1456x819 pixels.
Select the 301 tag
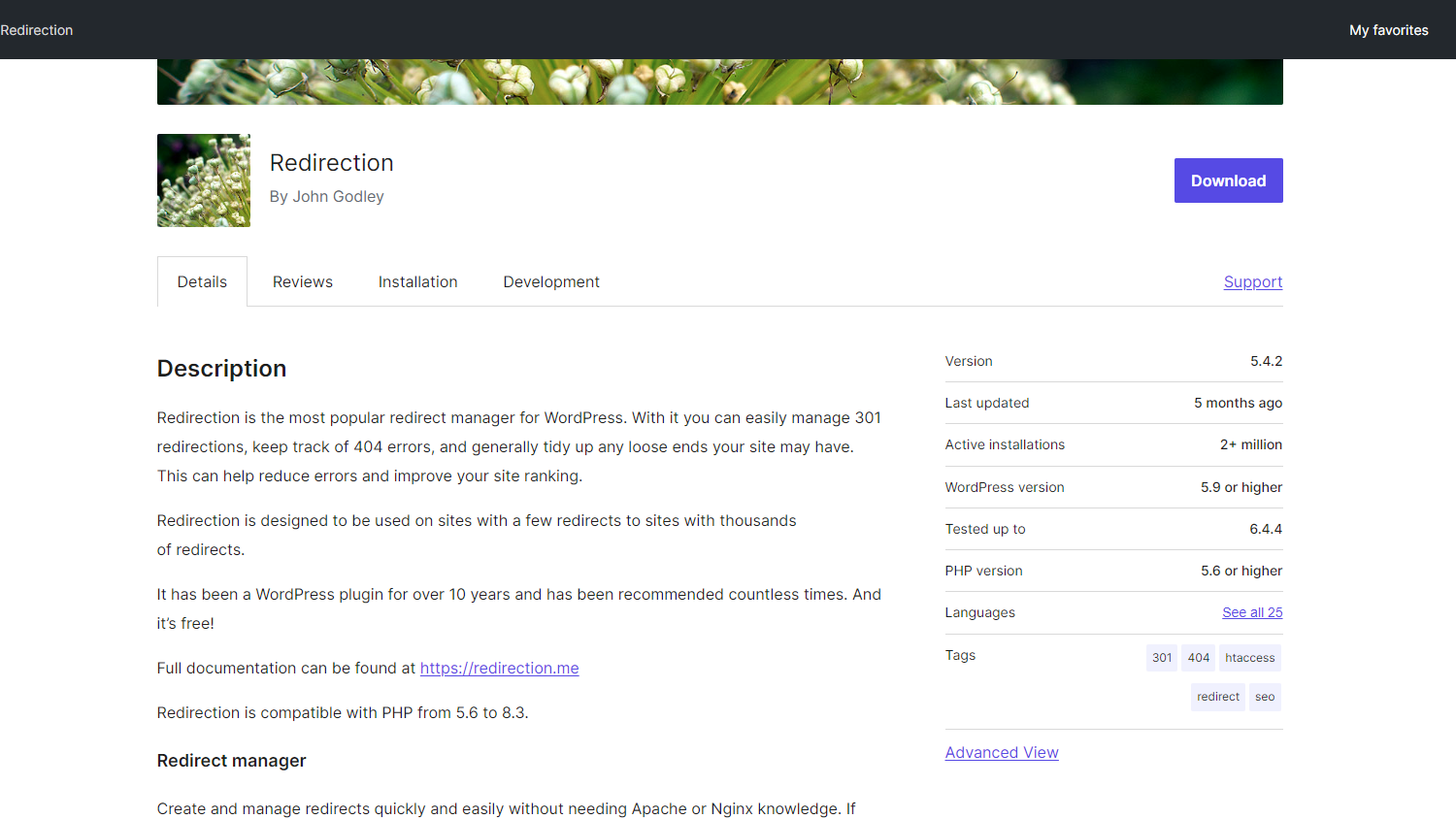[x=1162, y=658]
